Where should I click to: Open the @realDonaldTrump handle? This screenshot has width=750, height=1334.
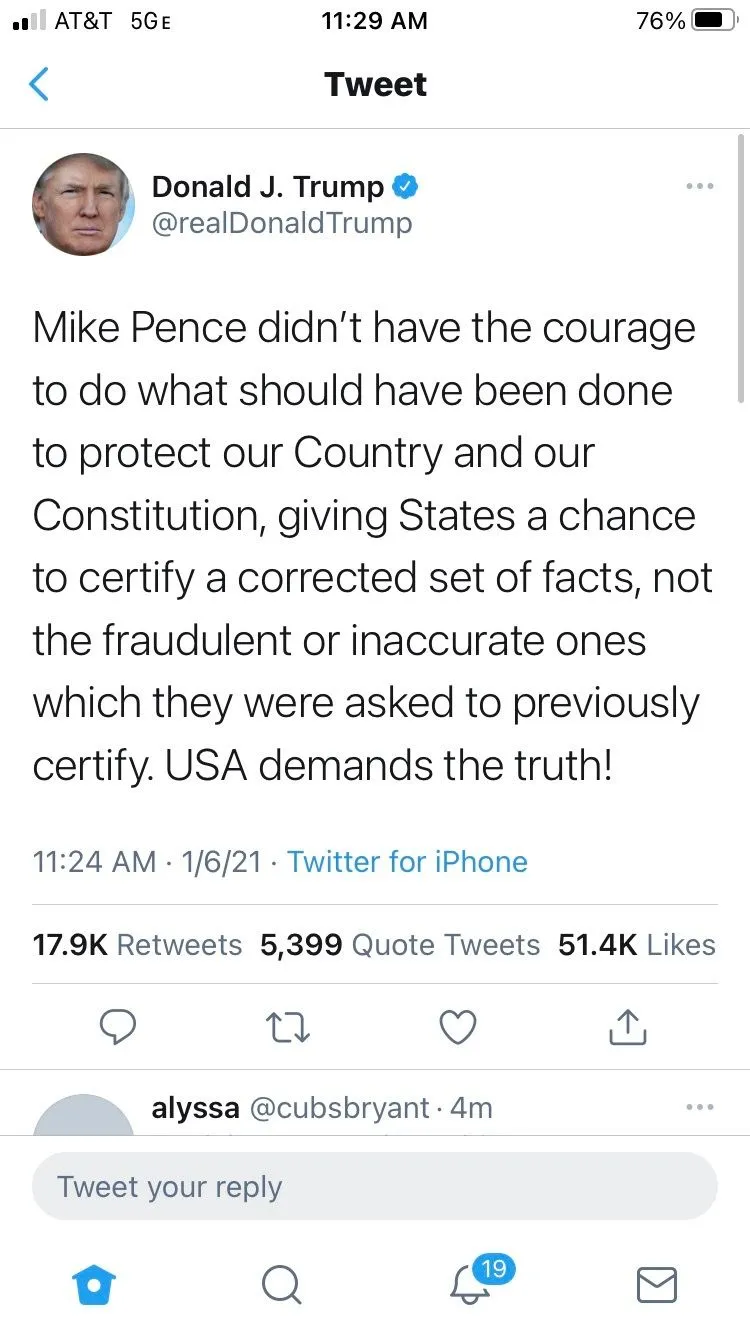point(281,223)
